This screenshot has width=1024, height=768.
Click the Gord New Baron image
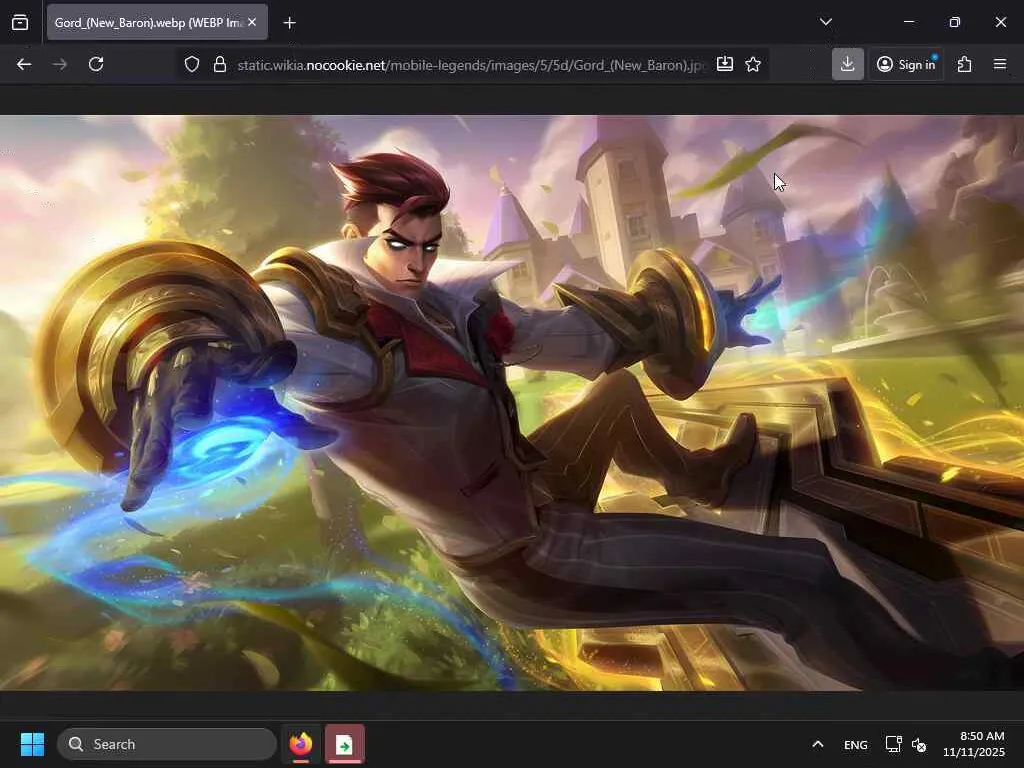point(512,403)
